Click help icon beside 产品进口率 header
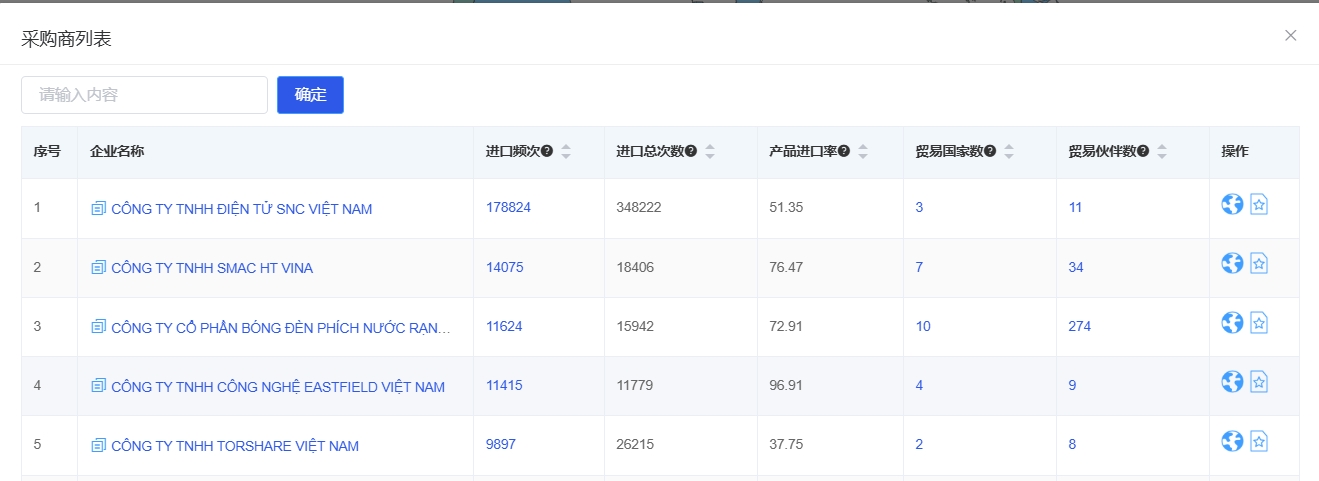1319x481 pixels. tap(844, 152)
